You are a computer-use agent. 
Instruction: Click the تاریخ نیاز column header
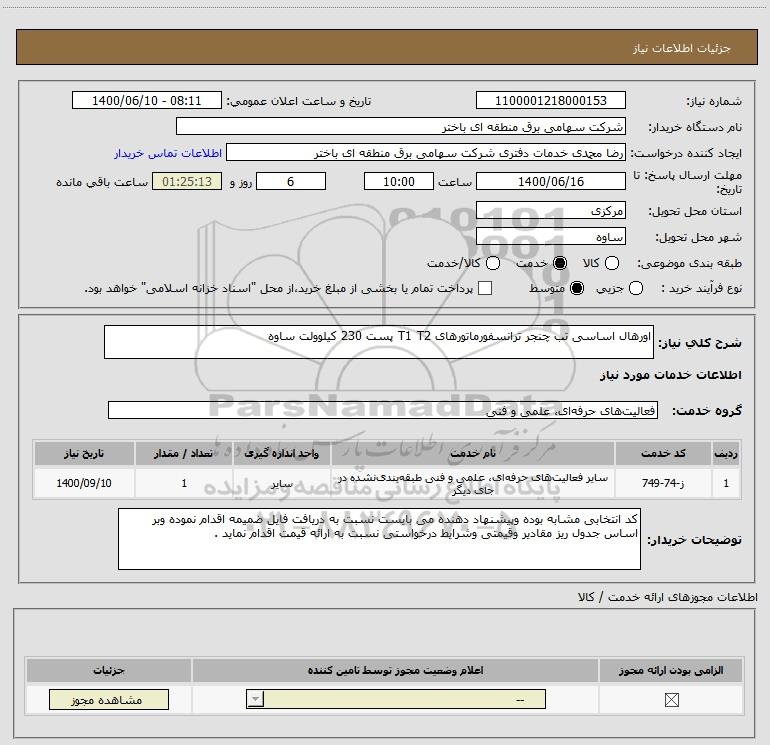[x=84, y=453]
